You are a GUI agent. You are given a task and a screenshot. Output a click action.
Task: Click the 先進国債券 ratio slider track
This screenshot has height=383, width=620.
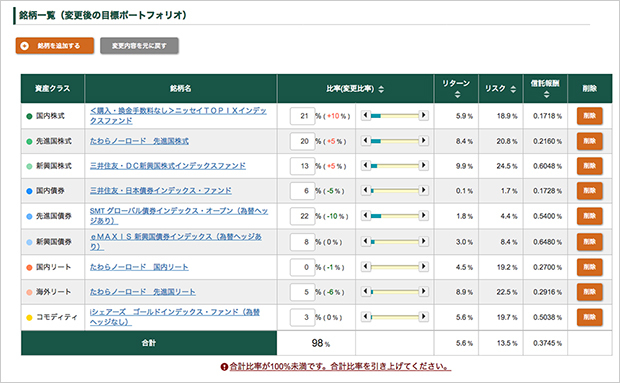click(x=395, y=216)
